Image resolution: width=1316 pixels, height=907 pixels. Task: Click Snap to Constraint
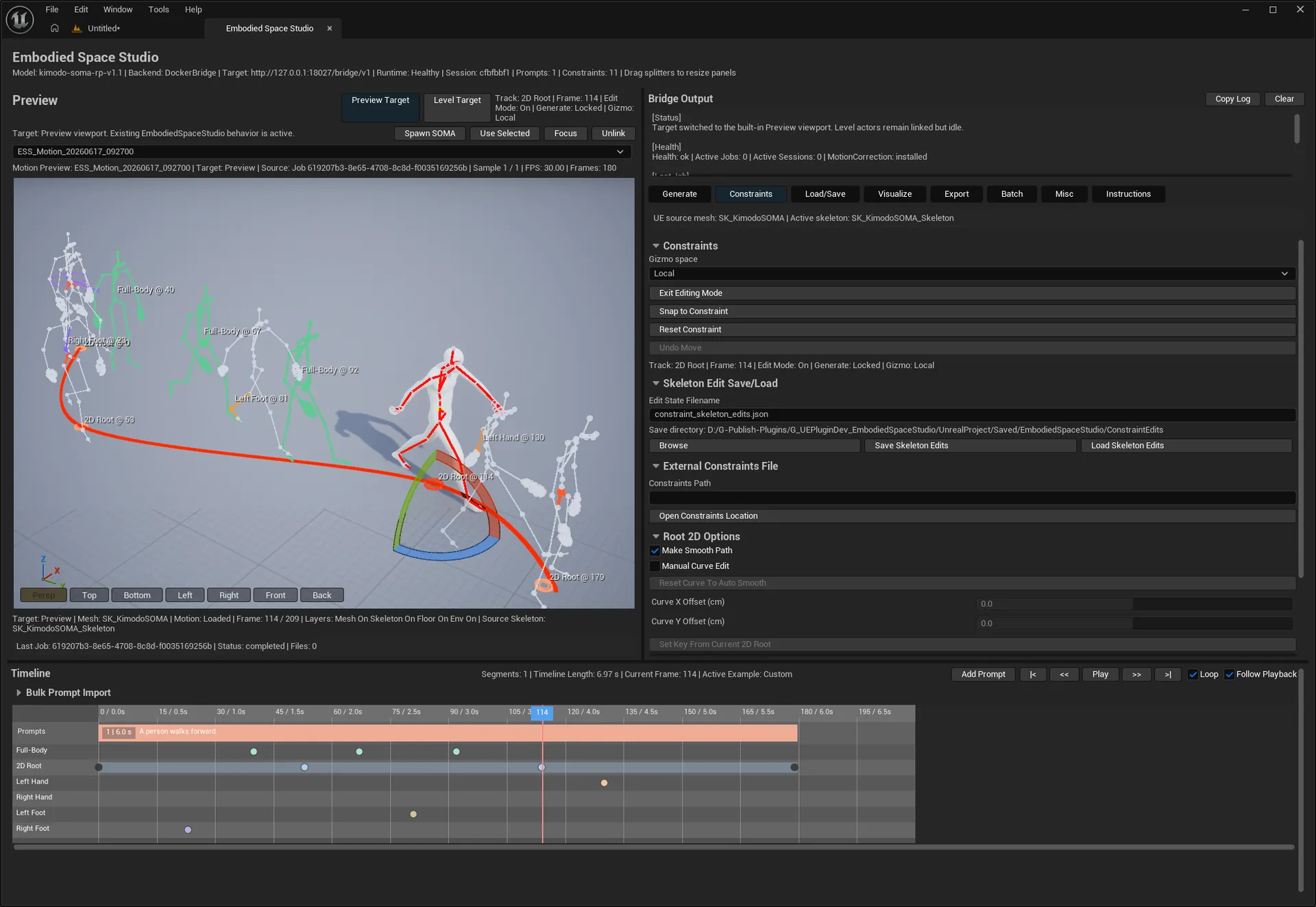[972, 311]
